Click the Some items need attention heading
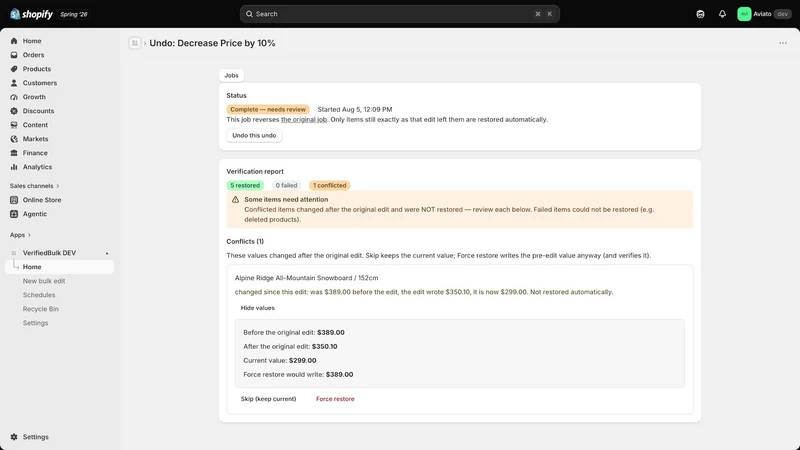 [x=286, y=199]
